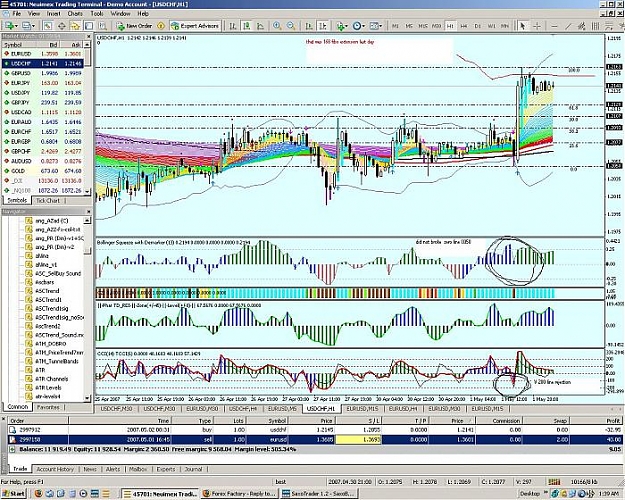Screen dimensions: 625x500
Task: Toggle the Data Window icon
Action: [x=62, y=26]
